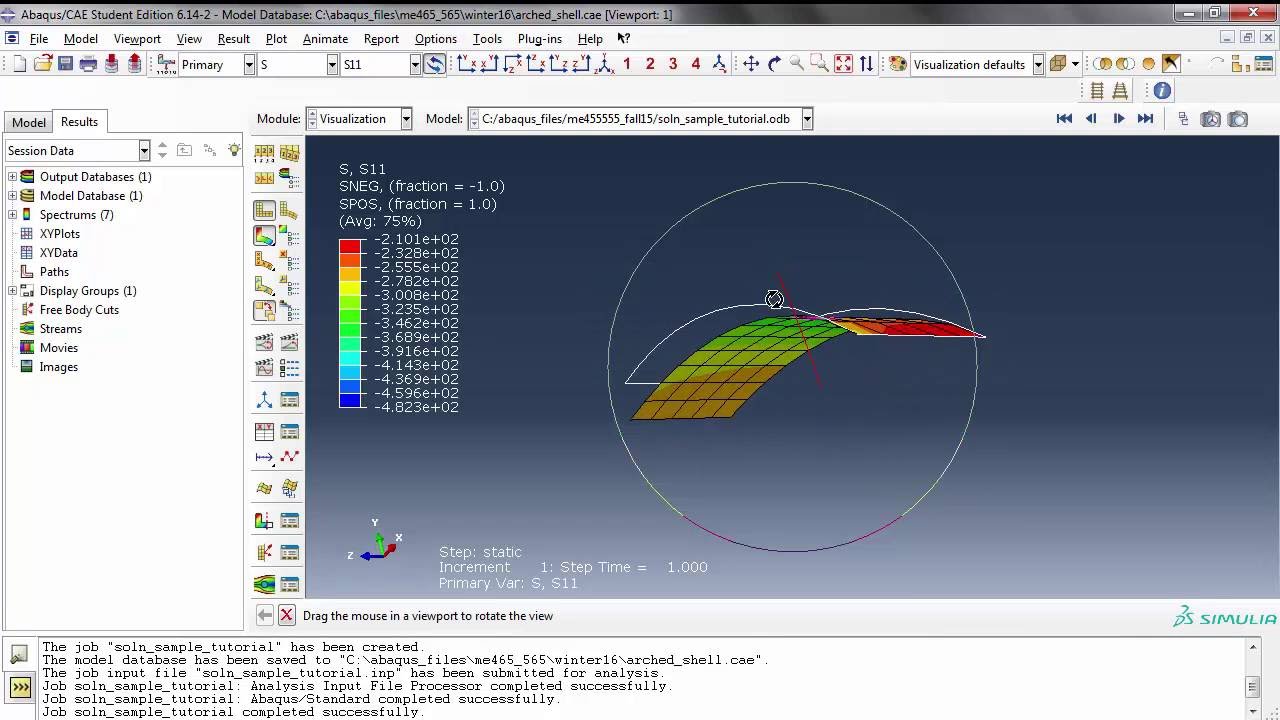Click the Replace Selected display group circle icon
Screen dimensions: 1280x720
pos(1149,64)
